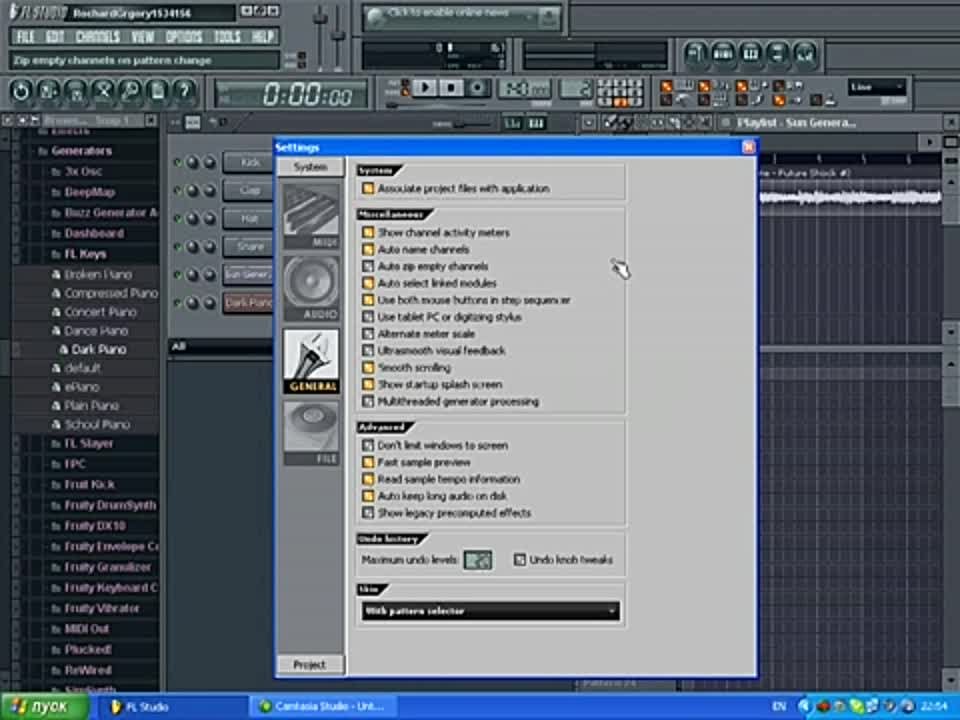Open the FILE settings page icon
Screen dimensions: 960x720
click(311, 433)
